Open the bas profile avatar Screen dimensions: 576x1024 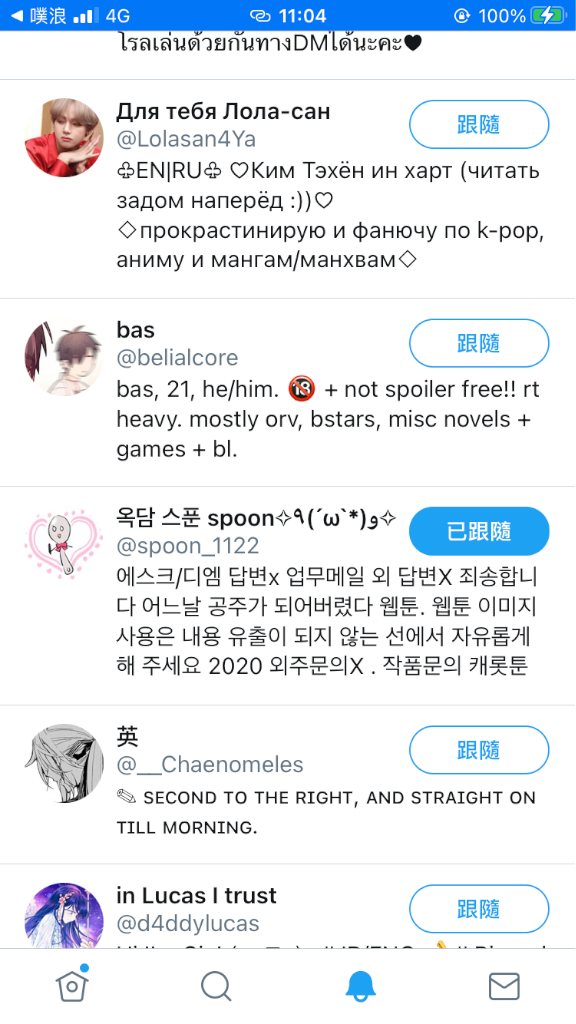pos(64,357)
